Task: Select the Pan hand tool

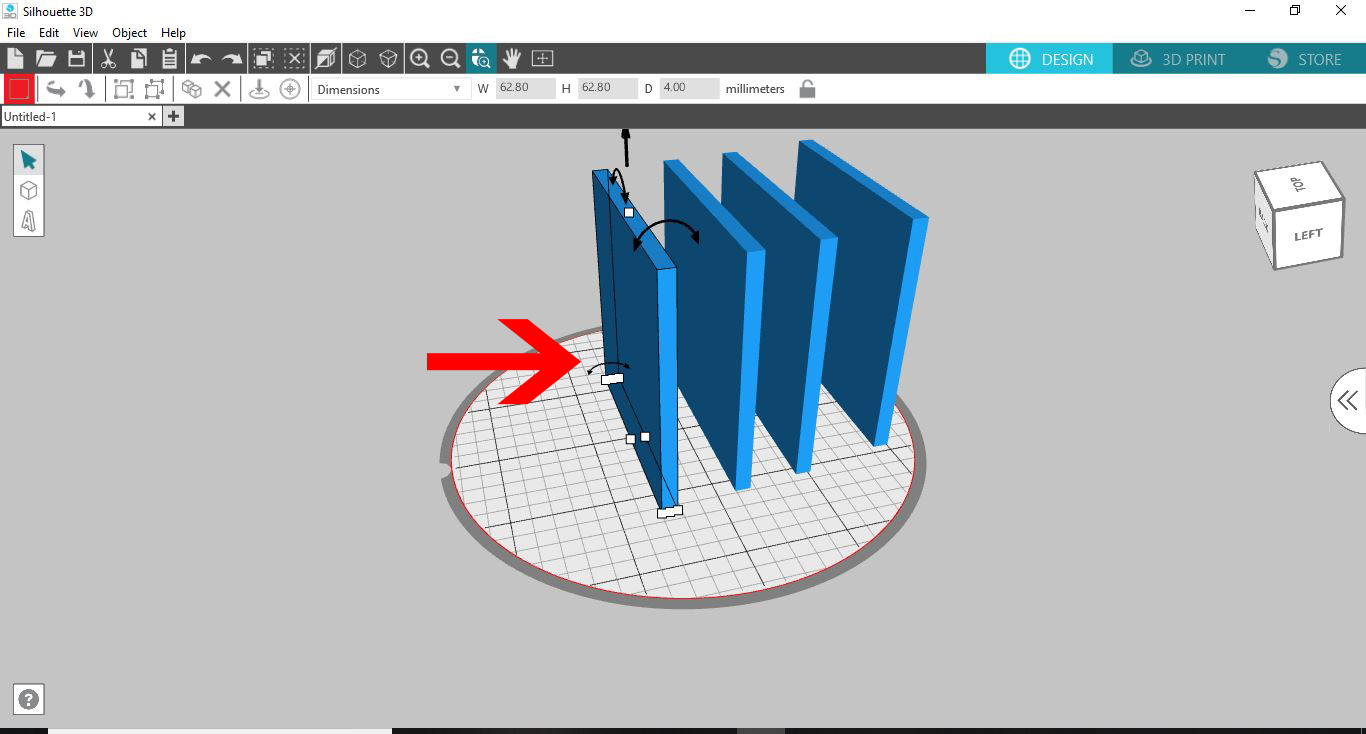Action: coord(512,58)
